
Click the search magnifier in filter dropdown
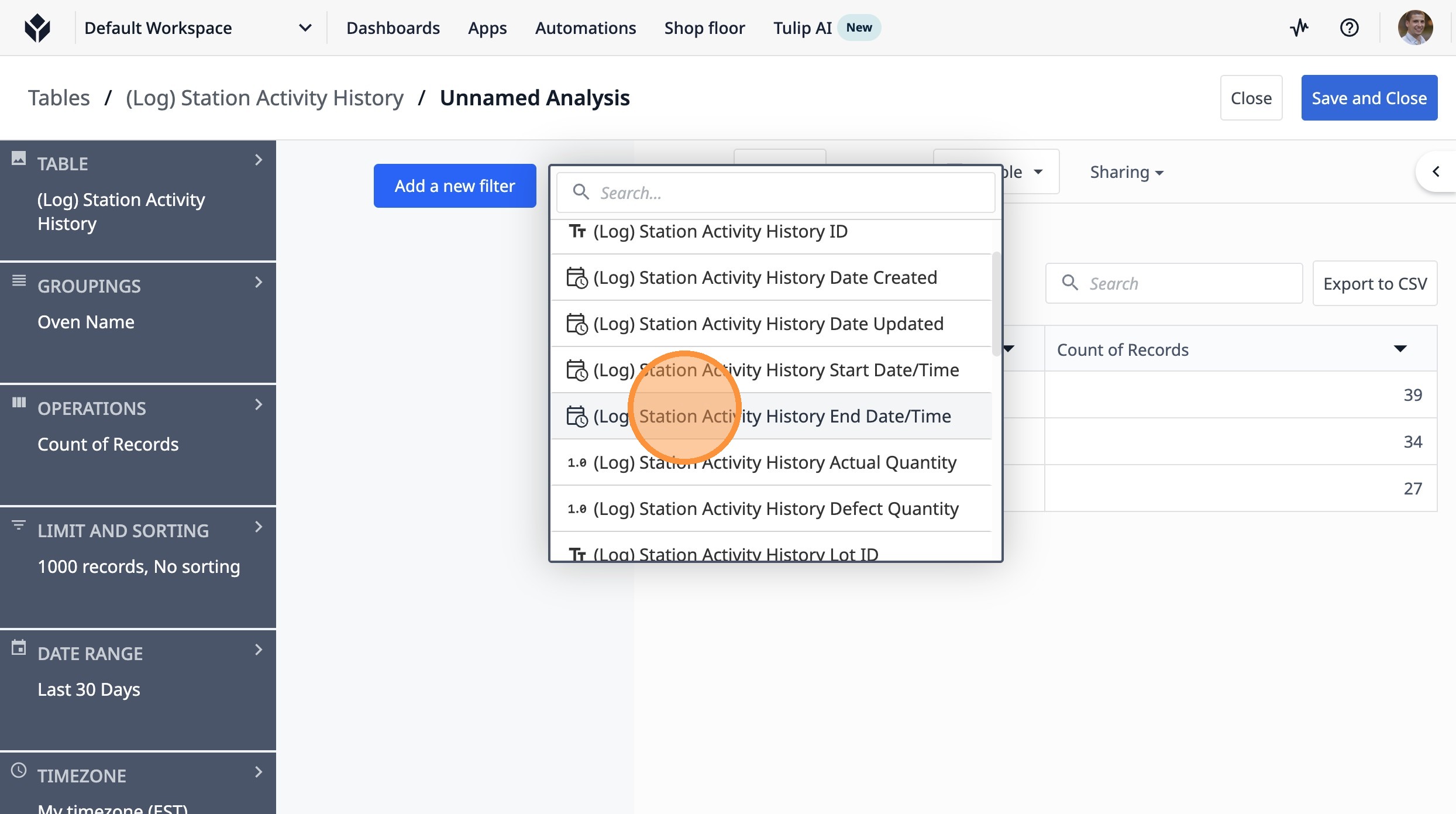tap(580, 193)
